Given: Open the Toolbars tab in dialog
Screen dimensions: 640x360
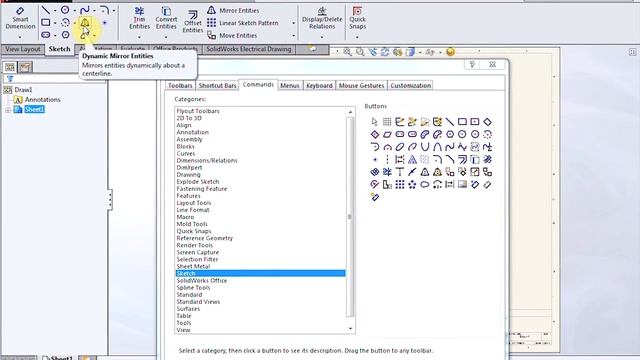Looking at the screenshot, I should point(180,85).
